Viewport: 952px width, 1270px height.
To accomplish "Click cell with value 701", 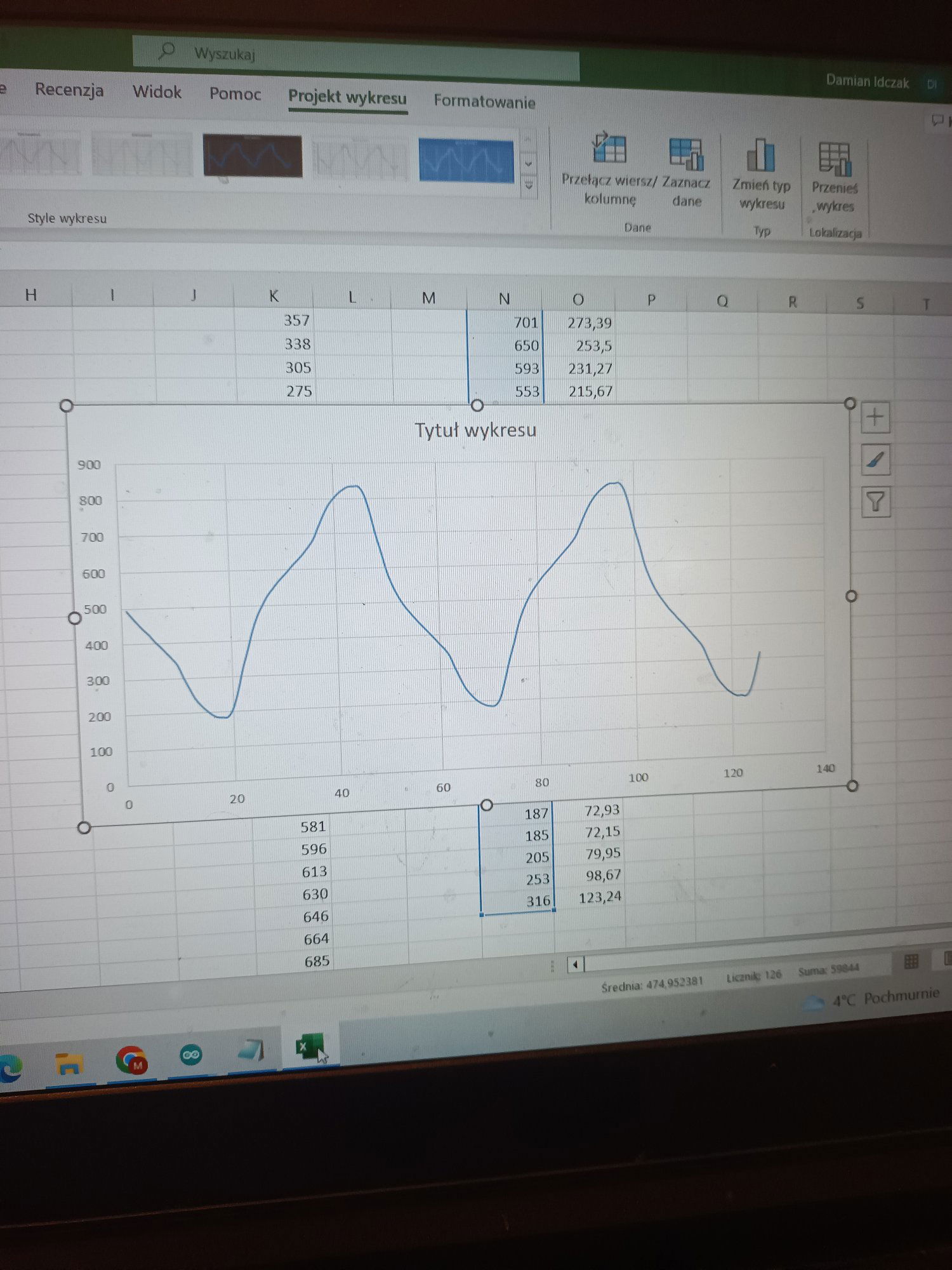I will tap(505, 323).
